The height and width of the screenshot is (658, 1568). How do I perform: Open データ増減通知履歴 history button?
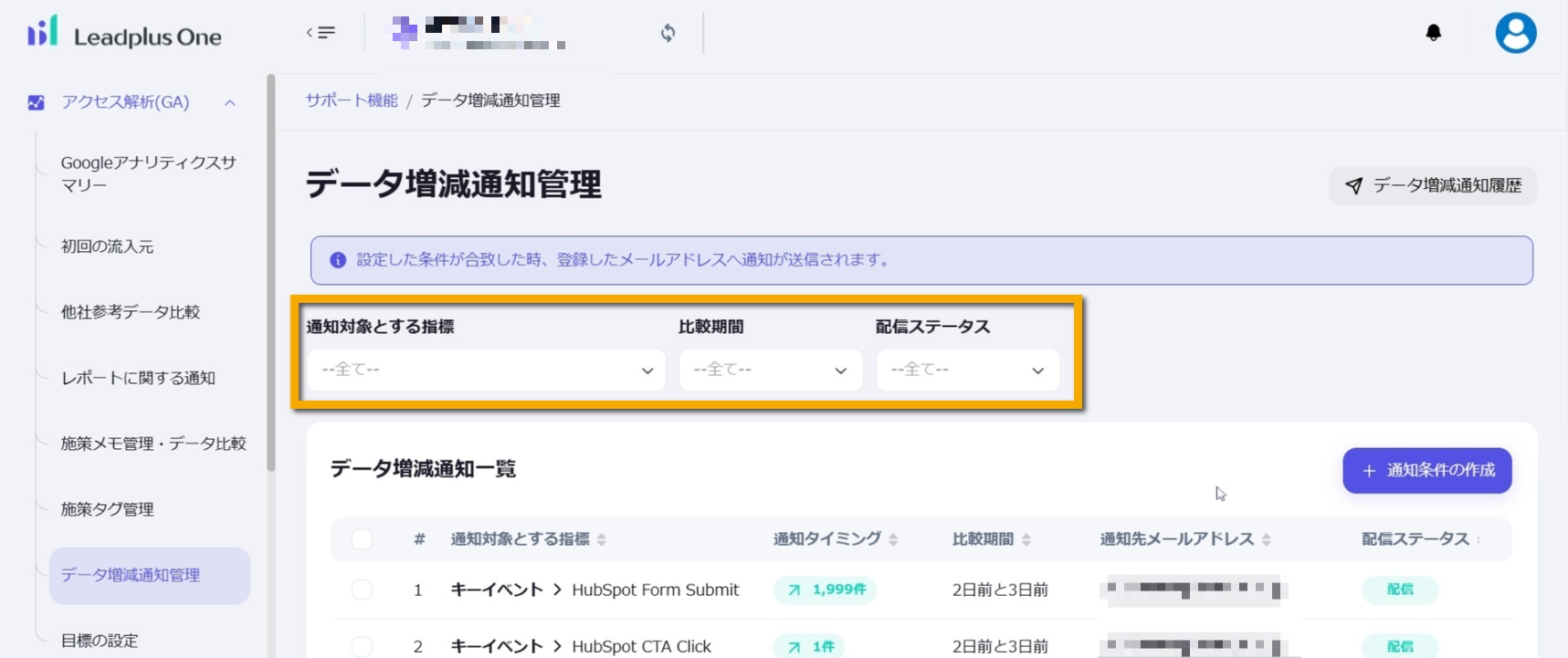[x=1432, y=186]
